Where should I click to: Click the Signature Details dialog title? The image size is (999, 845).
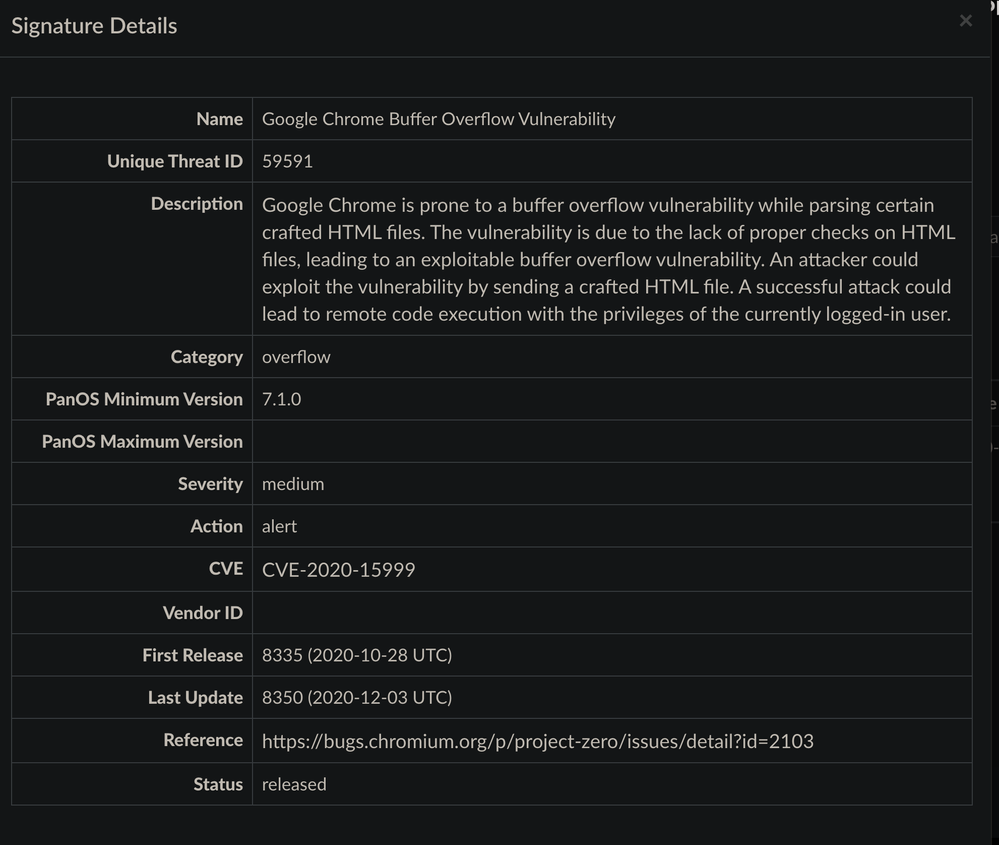pos(94,26)
